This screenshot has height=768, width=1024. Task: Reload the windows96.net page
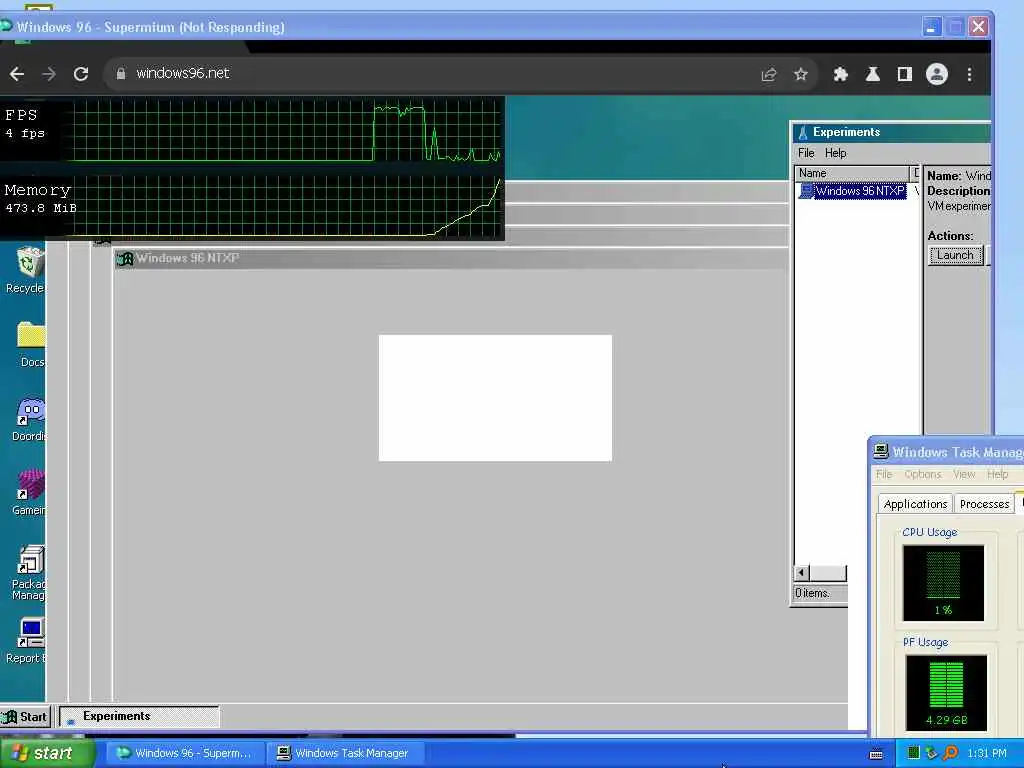(x=81, y=74)
